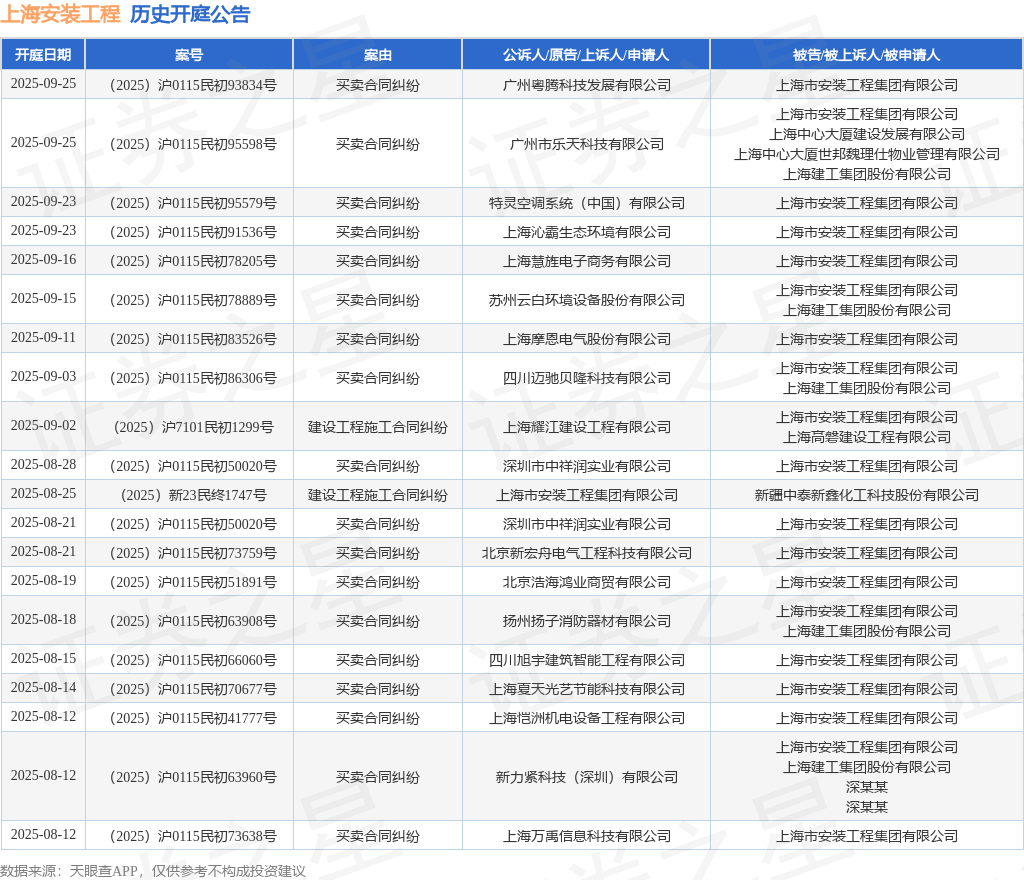Click plaintiff 上海万禹信息科技有限公司
The image size is (1024, 880).
coord(586,836)
